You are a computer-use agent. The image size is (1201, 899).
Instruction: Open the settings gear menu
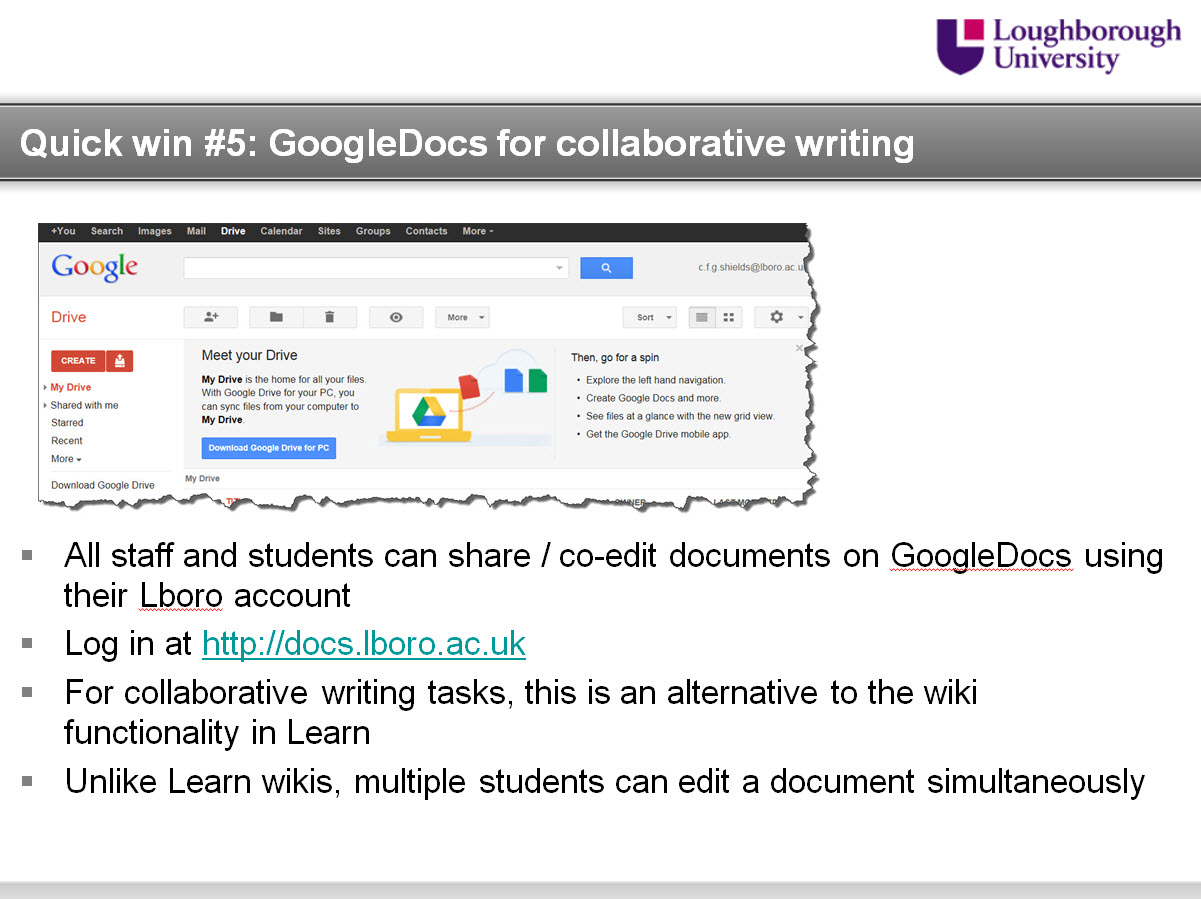pos(777,317)
